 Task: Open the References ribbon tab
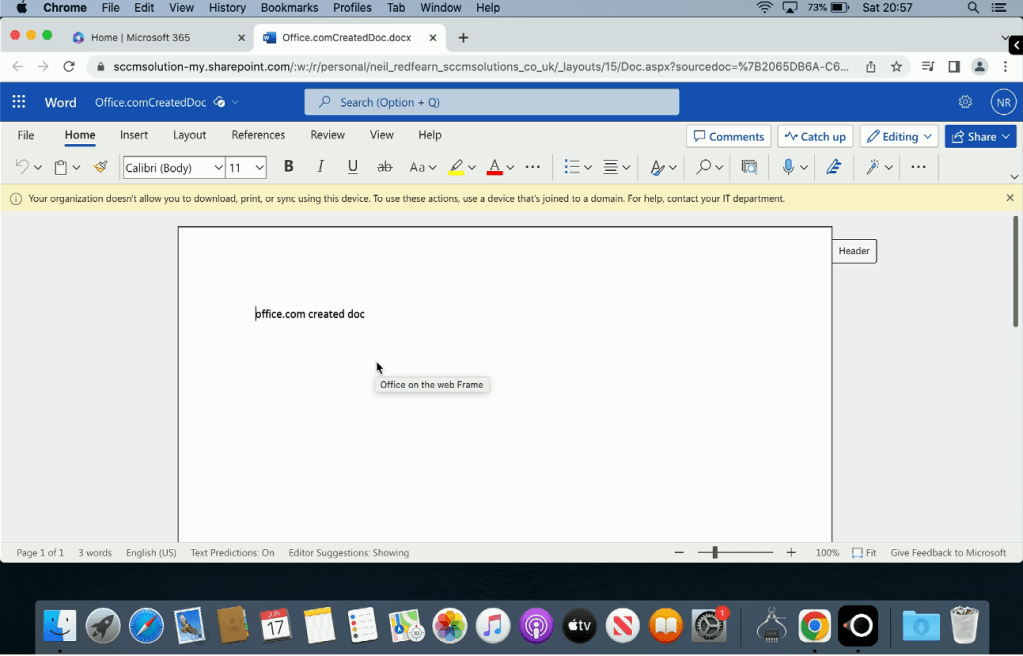[x=258, y=135]
